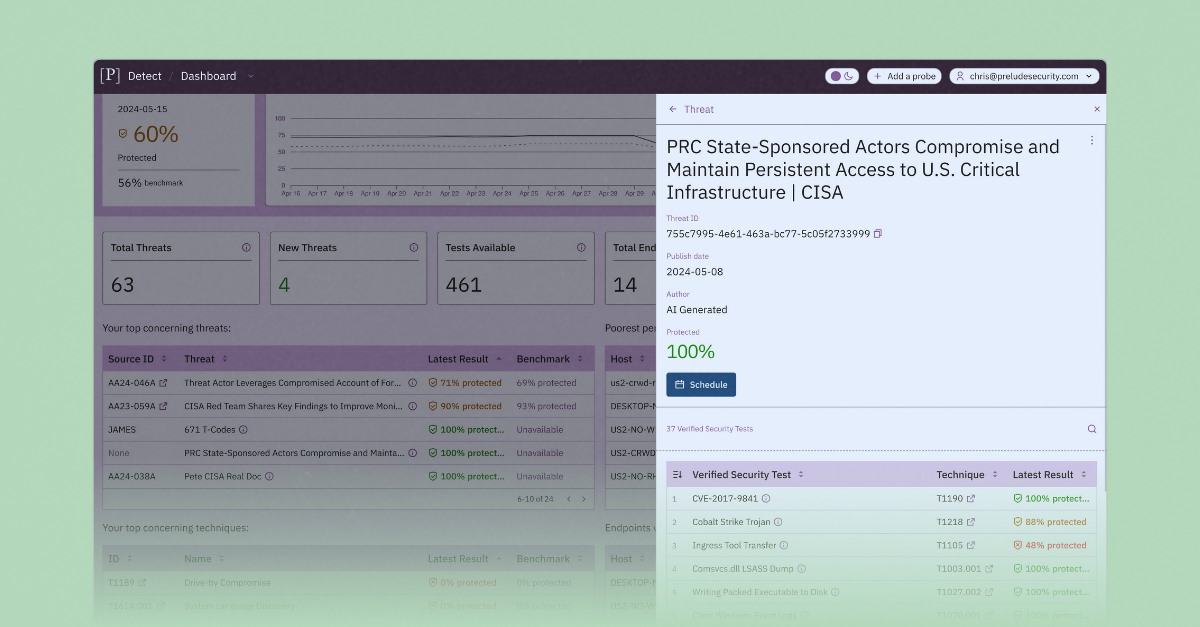The height and width of the screenshot is (627, 1200).
Task: Select the Cobalt Strike Trojan row
Action: pyautogui.click(x=881, y=522)
